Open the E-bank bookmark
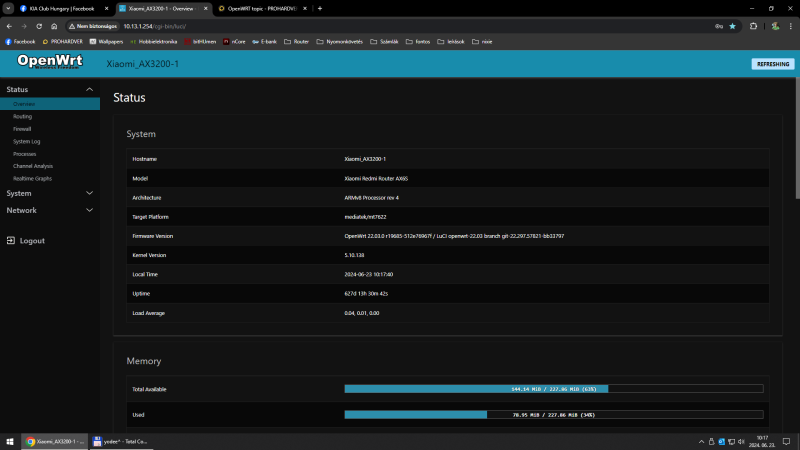800x450 pixels. (x=264, y=42)
